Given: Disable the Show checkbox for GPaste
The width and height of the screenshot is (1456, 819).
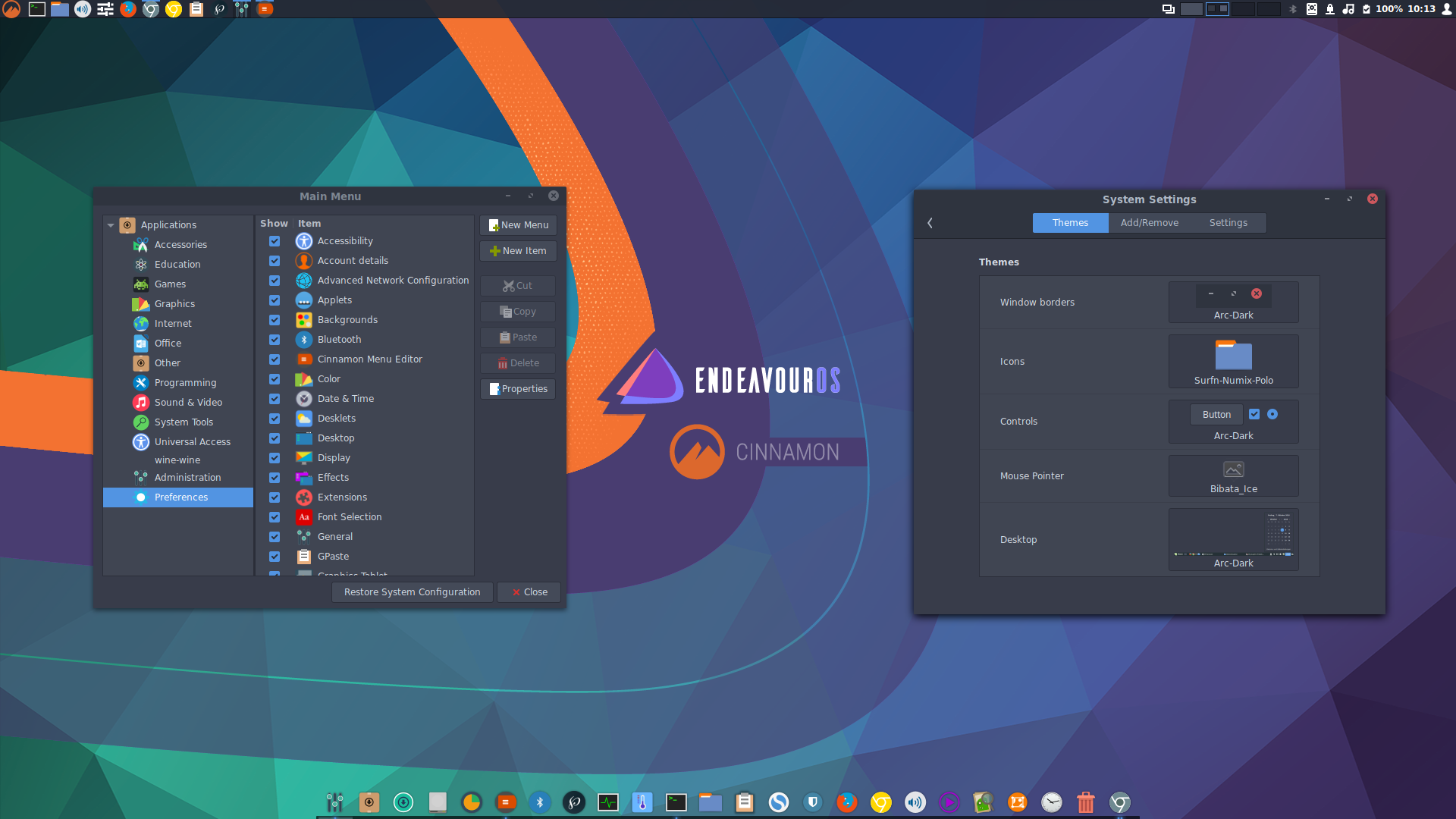Looking at the screenshot, I should (x=274, y=556).
